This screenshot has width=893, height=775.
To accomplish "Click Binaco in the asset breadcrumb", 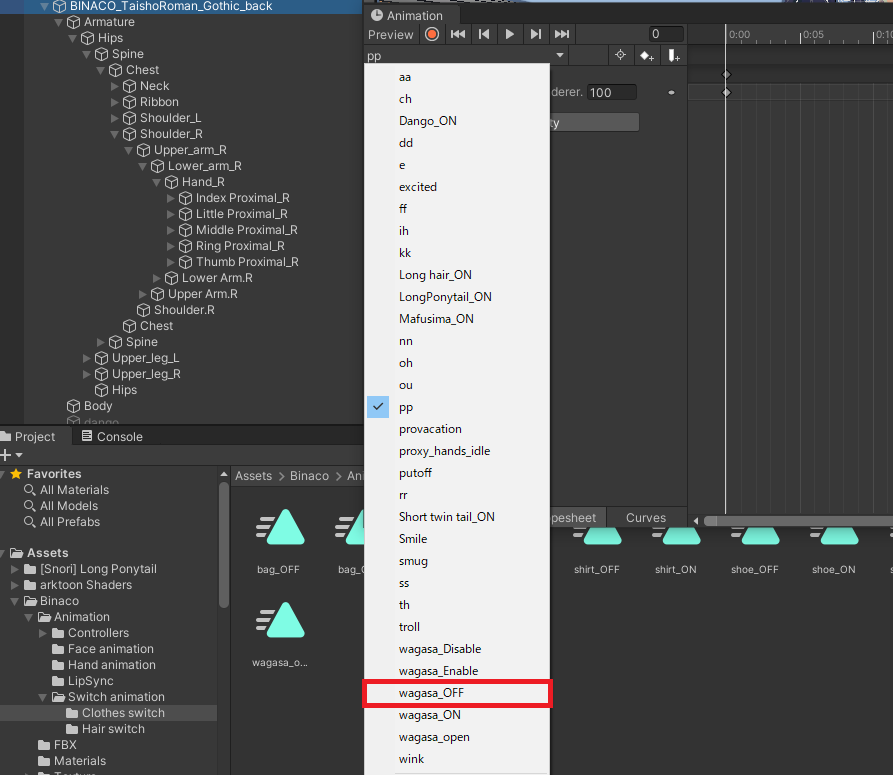I will coord(309,476).
